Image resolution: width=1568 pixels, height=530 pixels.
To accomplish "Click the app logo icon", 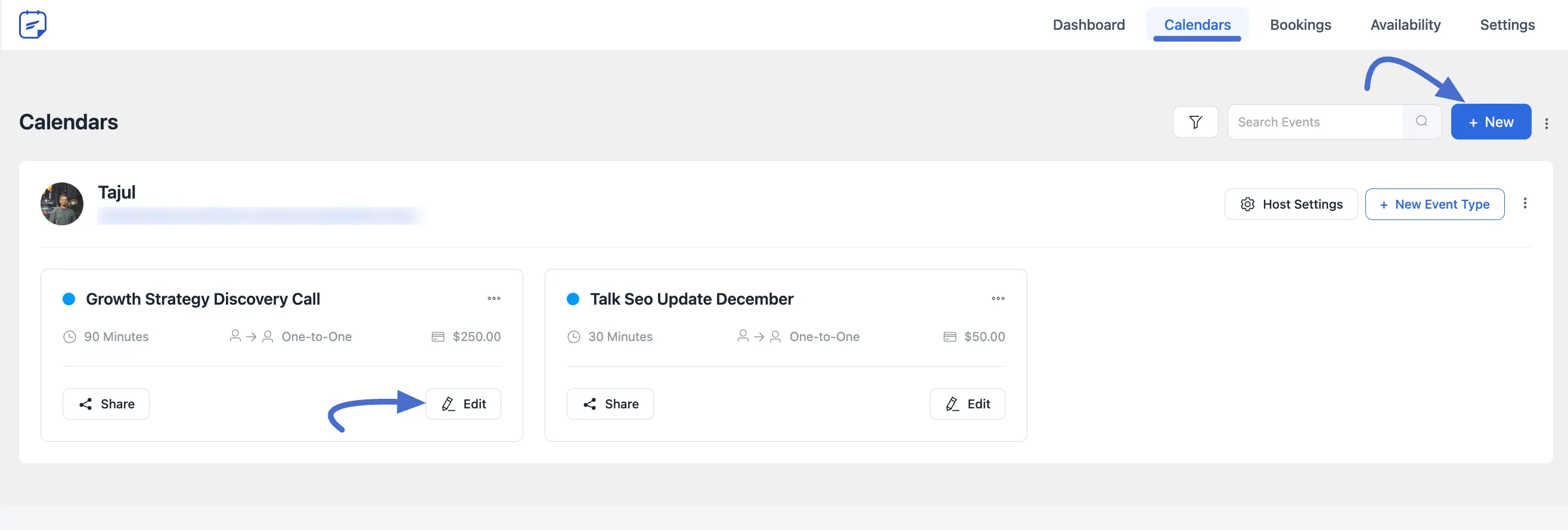I will [x=33, y=24].
